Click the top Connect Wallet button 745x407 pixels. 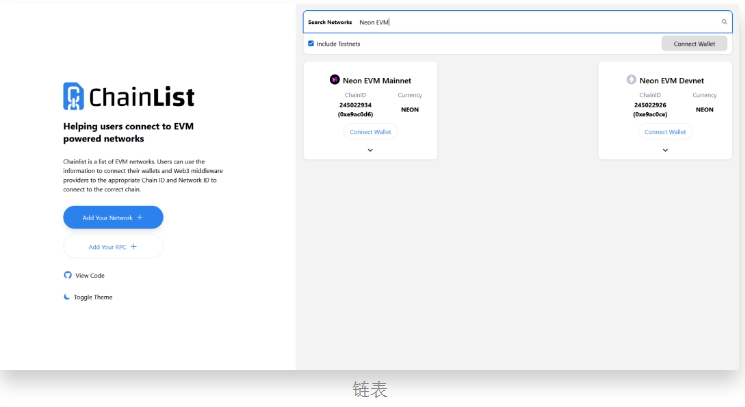coord(694,44)
